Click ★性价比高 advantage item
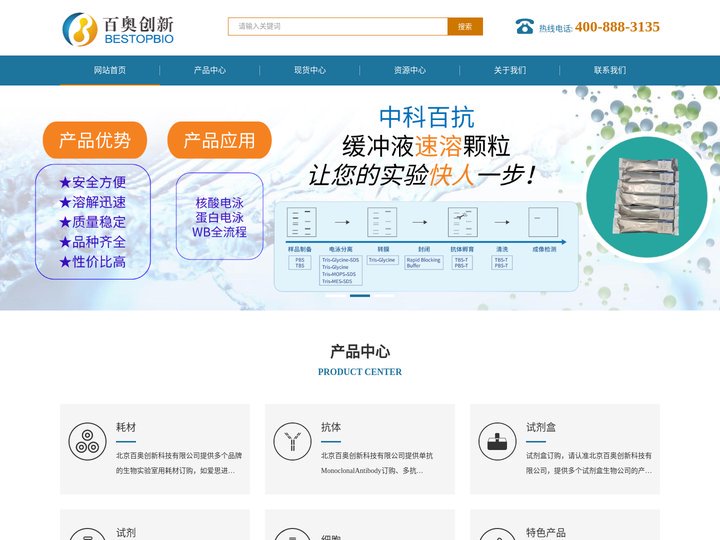Viewport: 720px width, 540px height. pyautogui.click(x=93, y=262)
